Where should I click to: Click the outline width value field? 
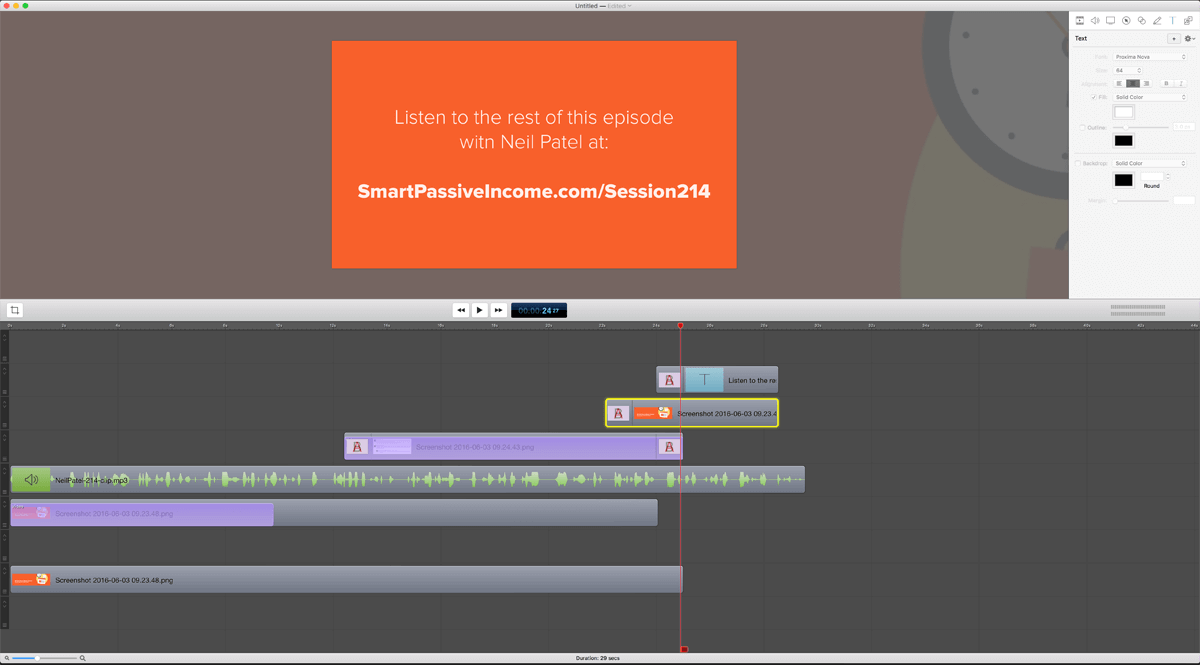click(1184, 127)
